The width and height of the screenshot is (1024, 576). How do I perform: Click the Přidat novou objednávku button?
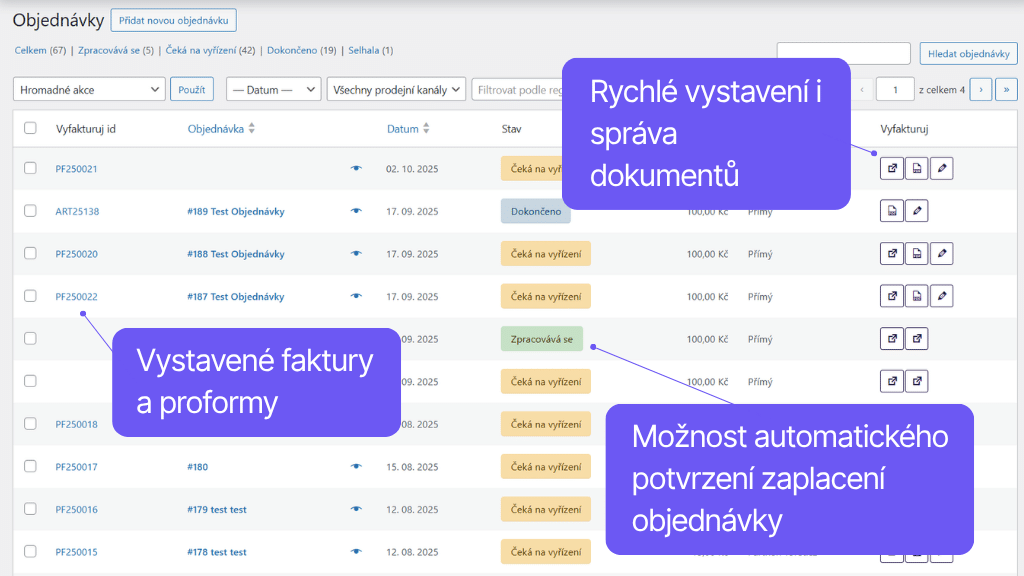173,20
